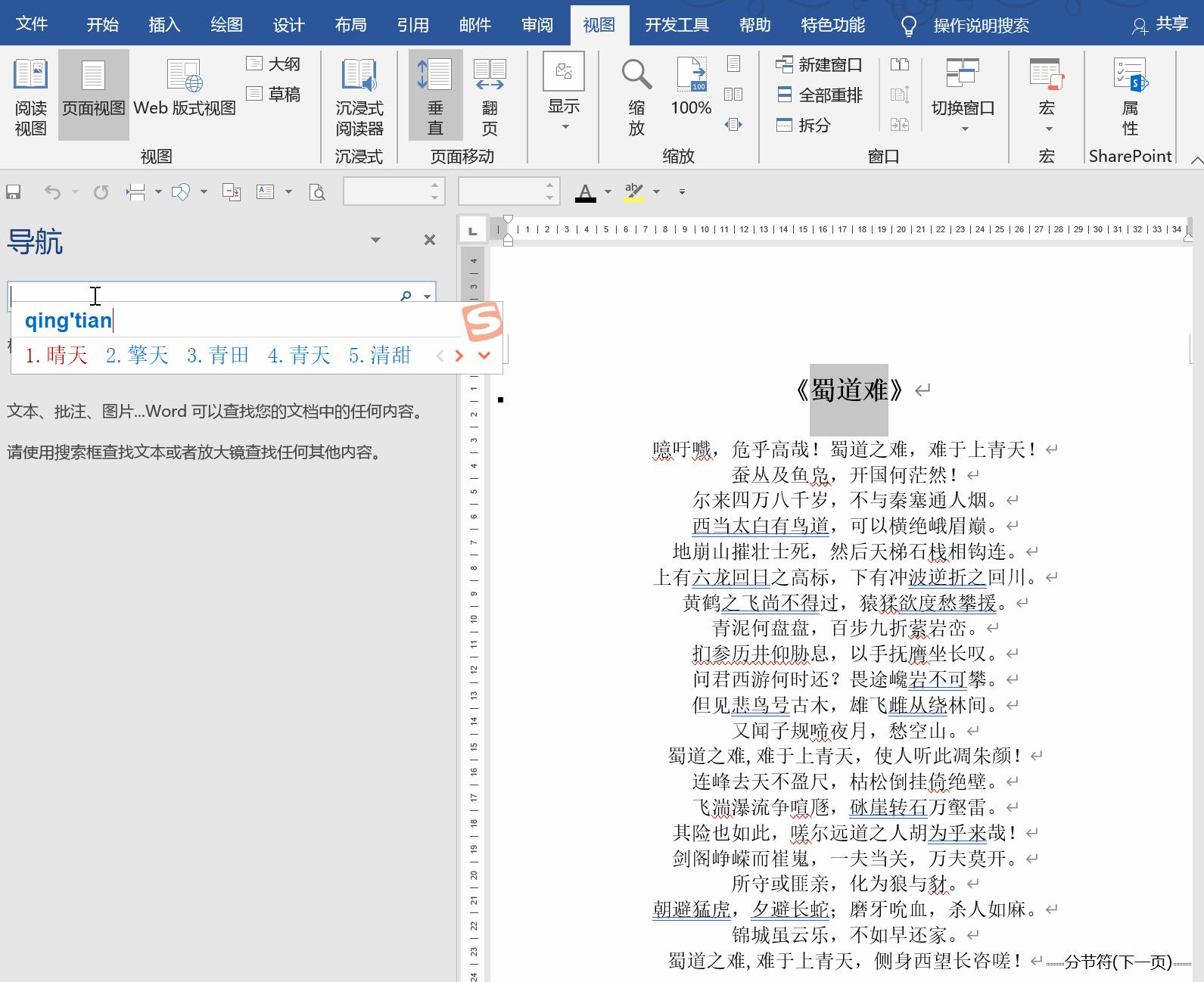Toggle vertical page movement (垂直)
This screenshot has width=1204, height=982.
pyautogui.click(x=435, y=96)
